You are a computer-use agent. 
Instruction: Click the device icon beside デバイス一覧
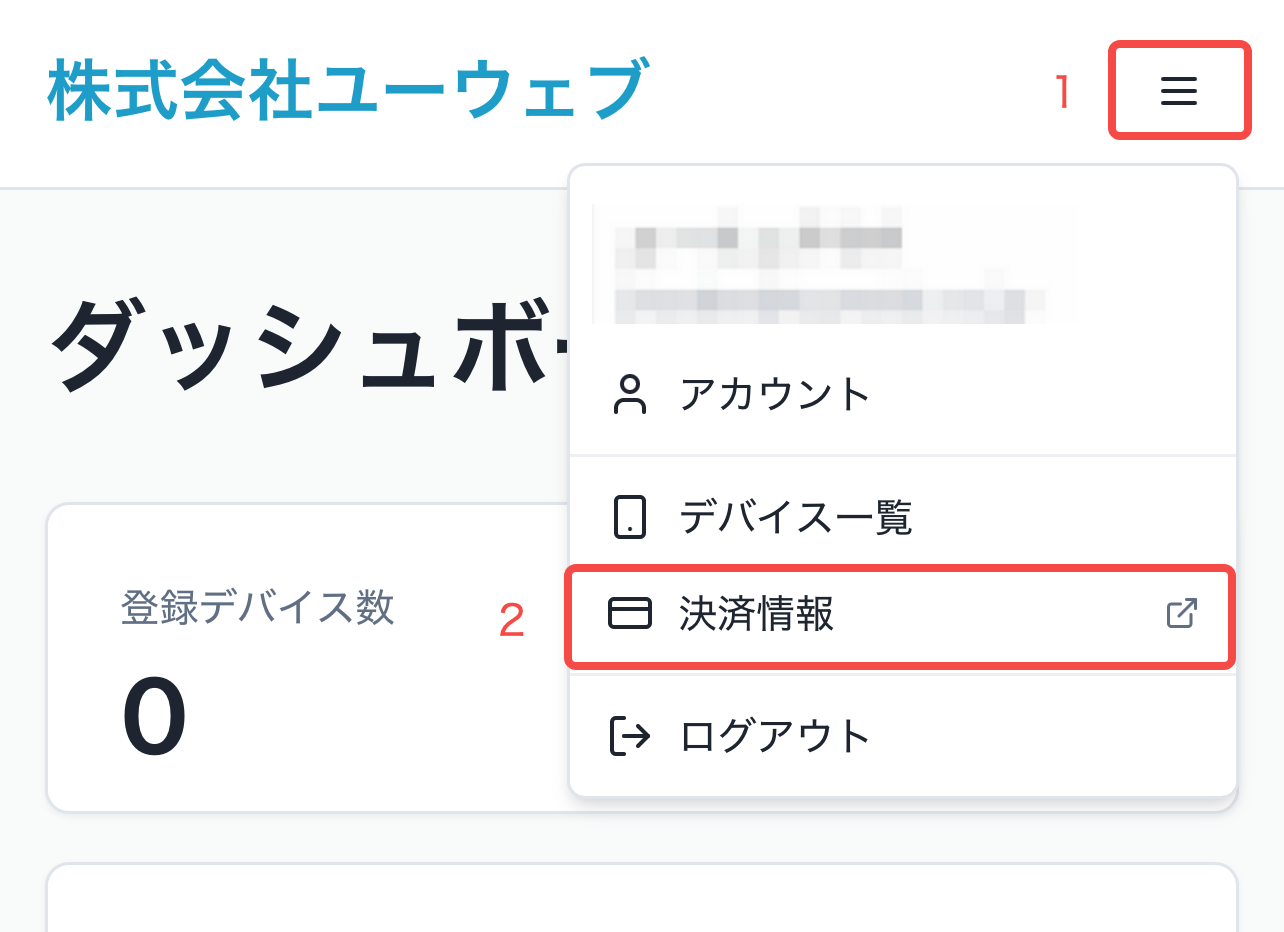click(630, 517)
